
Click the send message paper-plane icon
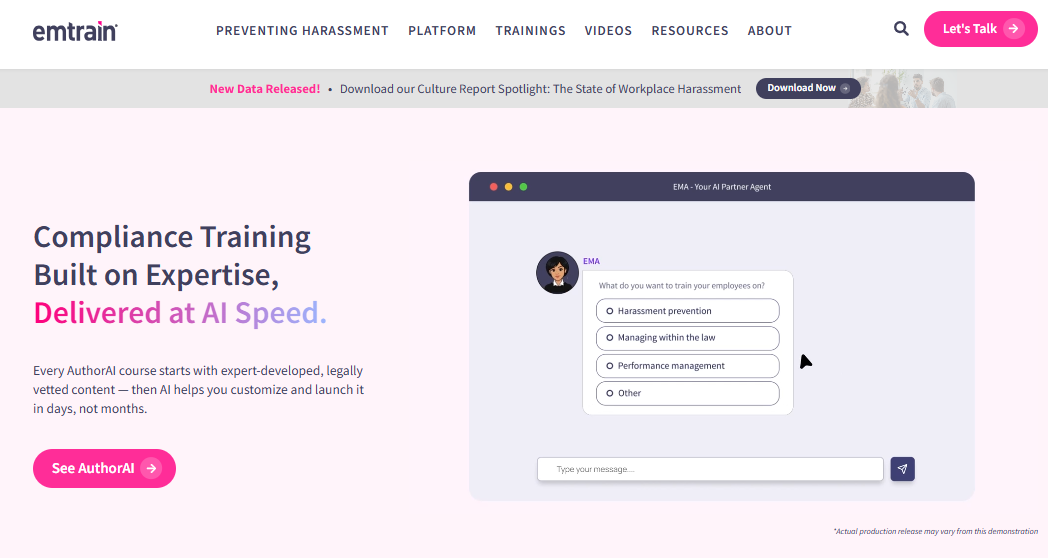tap(902, 469)
